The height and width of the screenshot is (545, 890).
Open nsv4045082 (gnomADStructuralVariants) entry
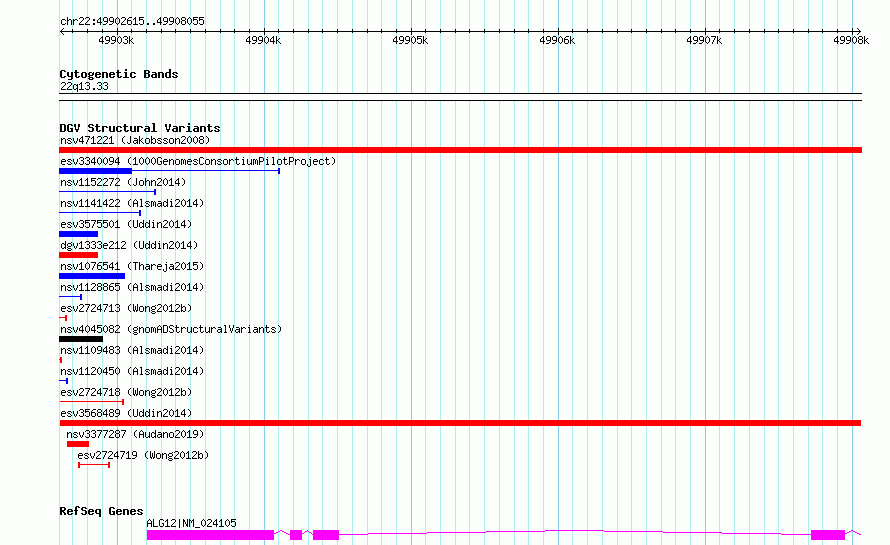[x=171, y=329]
